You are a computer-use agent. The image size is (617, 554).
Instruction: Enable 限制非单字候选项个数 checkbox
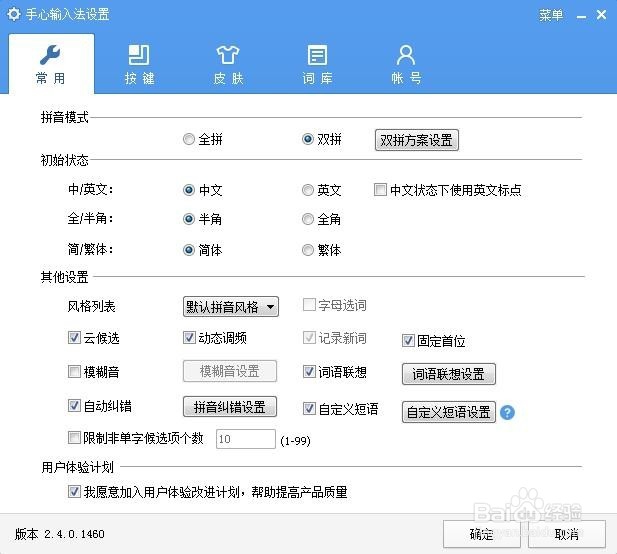pos(74,438)
